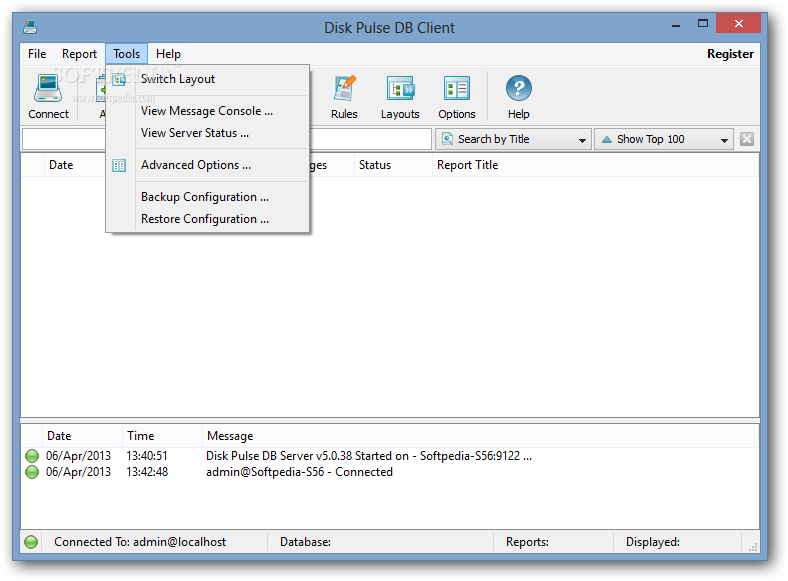Maximize the Disk Pulse DB Client window
Screen dimensions: 788x581
pos(703,24)
